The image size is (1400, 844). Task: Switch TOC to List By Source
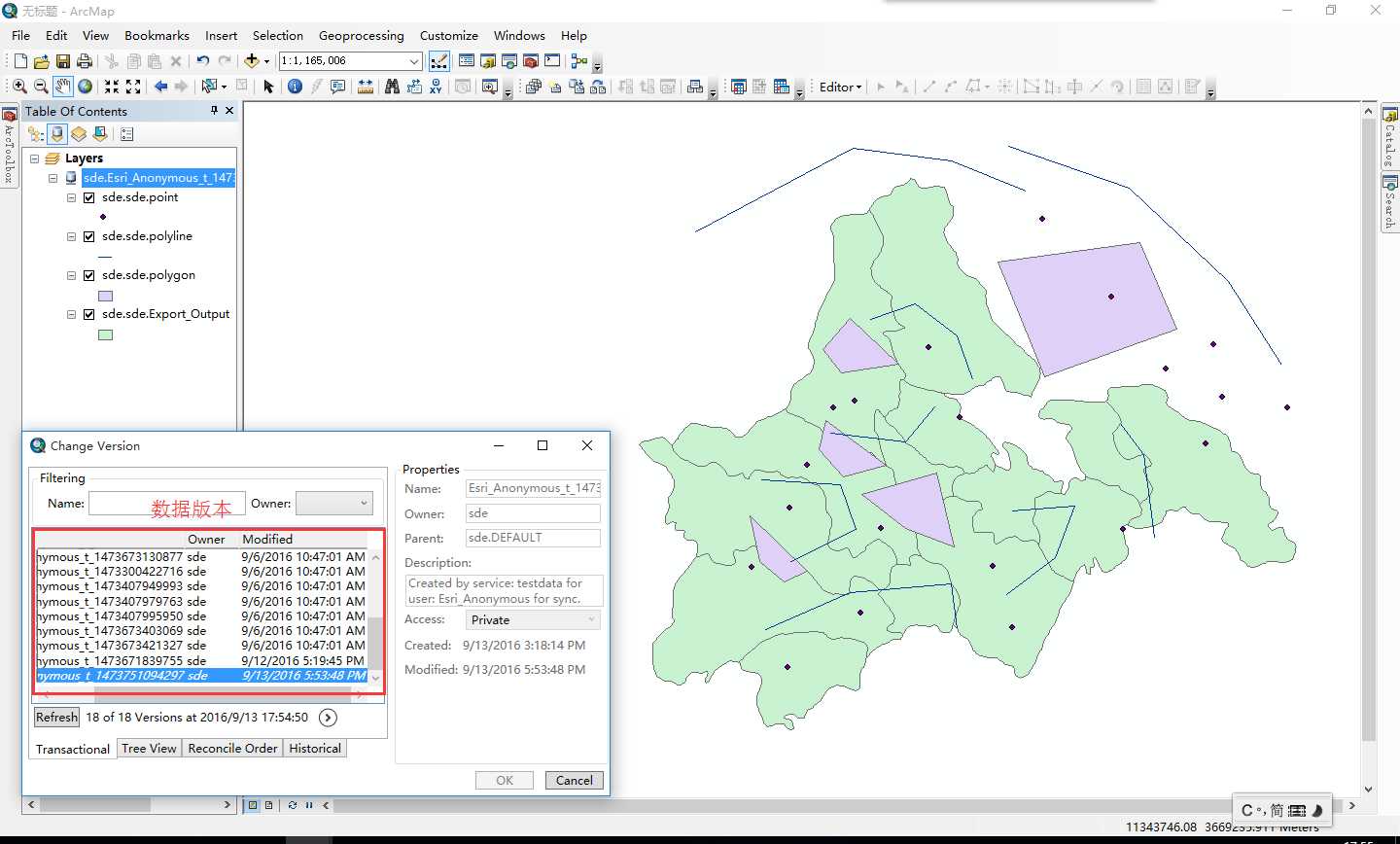(x=57, y=134)
